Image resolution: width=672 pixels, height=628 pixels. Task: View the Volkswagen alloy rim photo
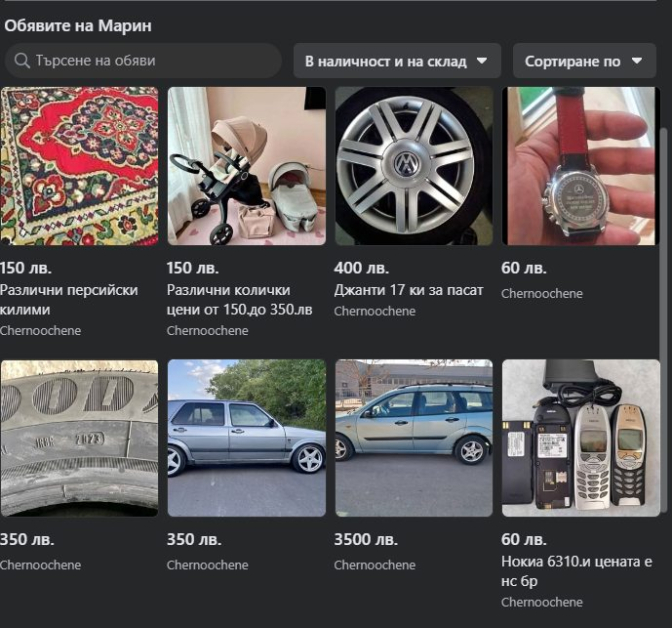[x=413, y=166]
